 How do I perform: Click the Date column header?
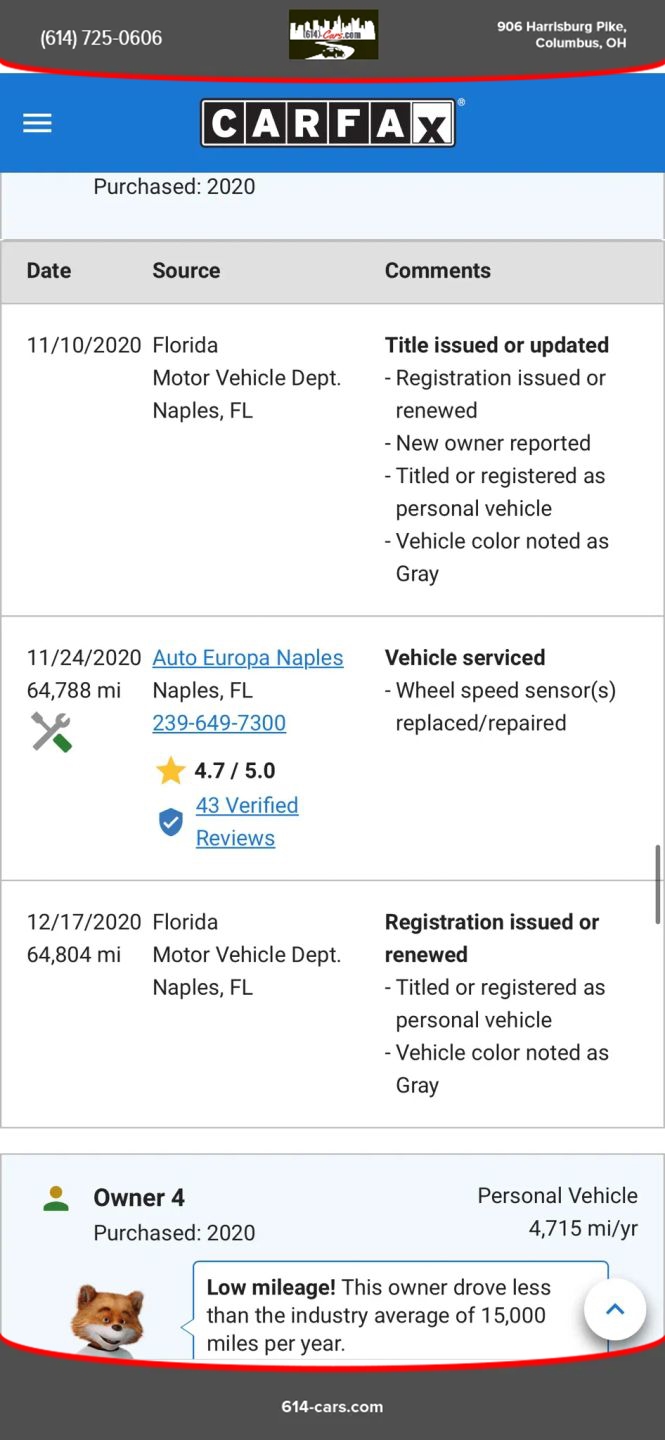point(49,271)
